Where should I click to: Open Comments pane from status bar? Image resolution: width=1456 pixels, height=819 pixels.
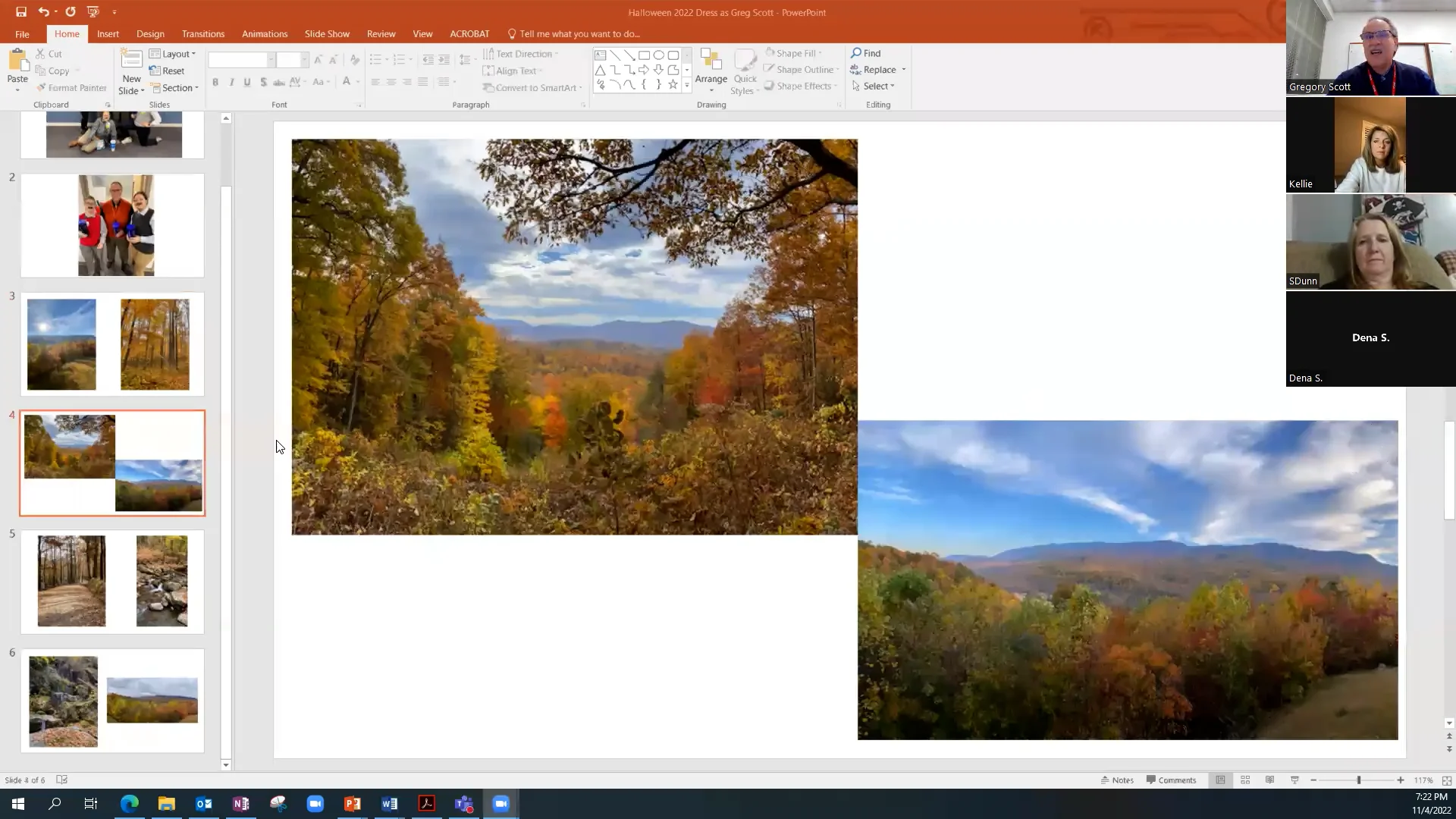[x=1171, y=780]
